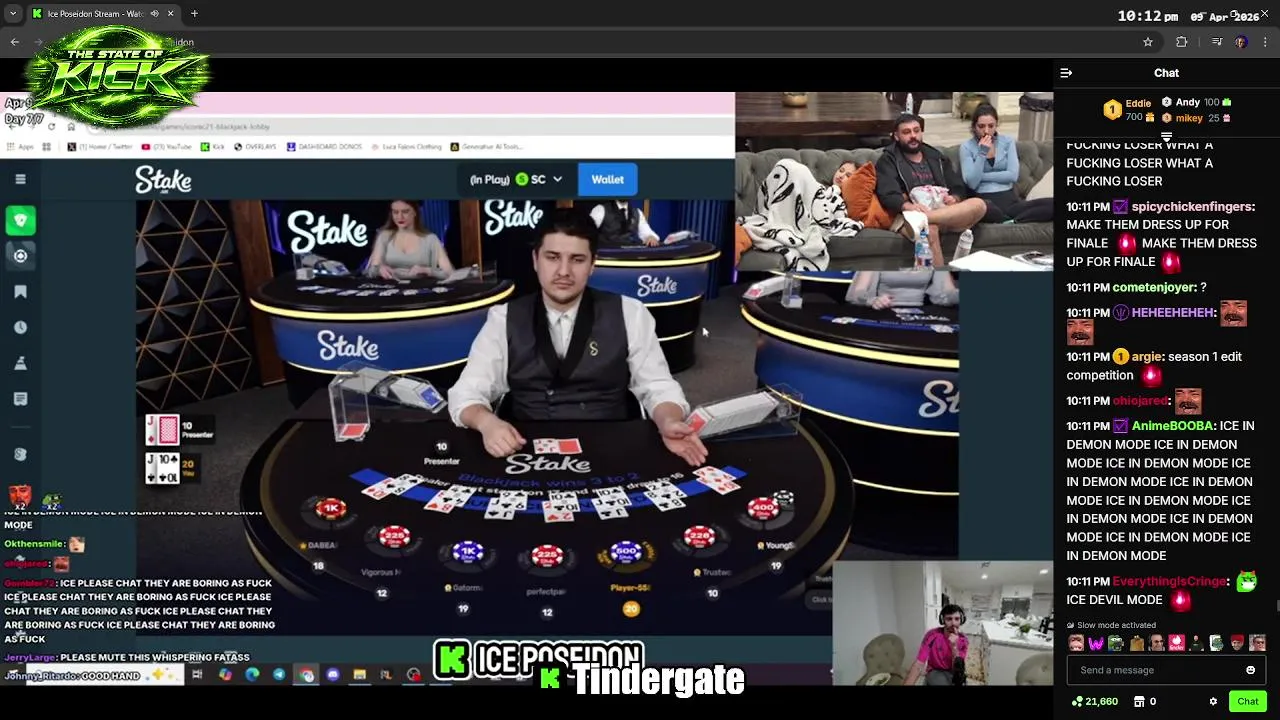Click the crosshair target icon in Stake sidebar

coord(20,256)
